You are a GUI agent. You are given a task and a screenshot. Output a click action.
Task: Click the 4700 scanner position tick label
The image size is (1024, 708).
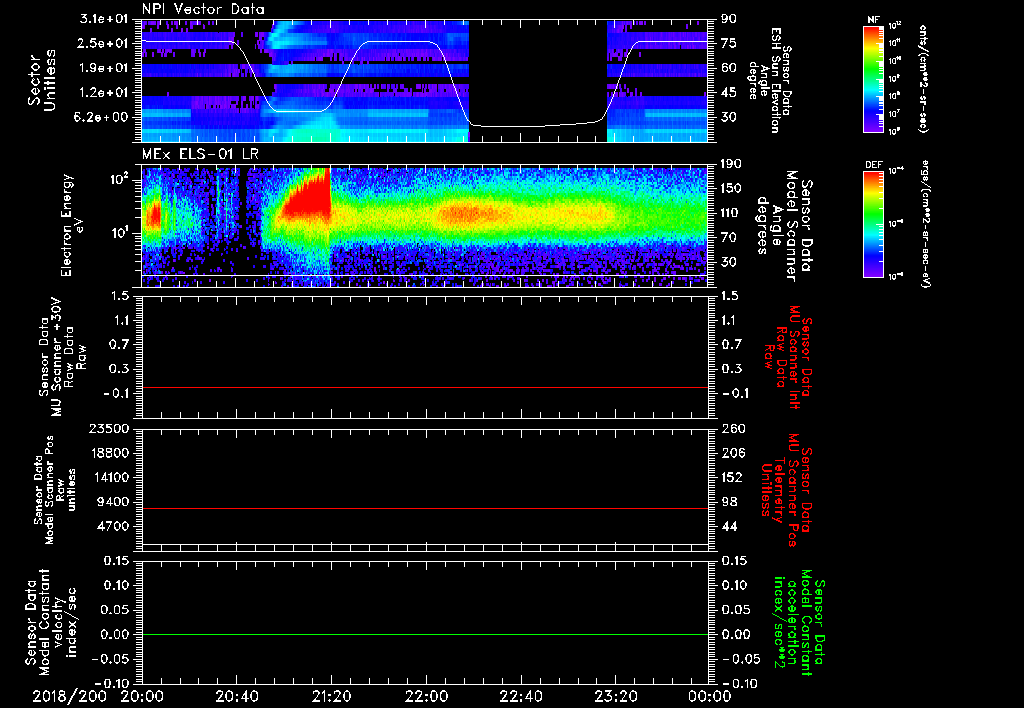pos(115,526)
